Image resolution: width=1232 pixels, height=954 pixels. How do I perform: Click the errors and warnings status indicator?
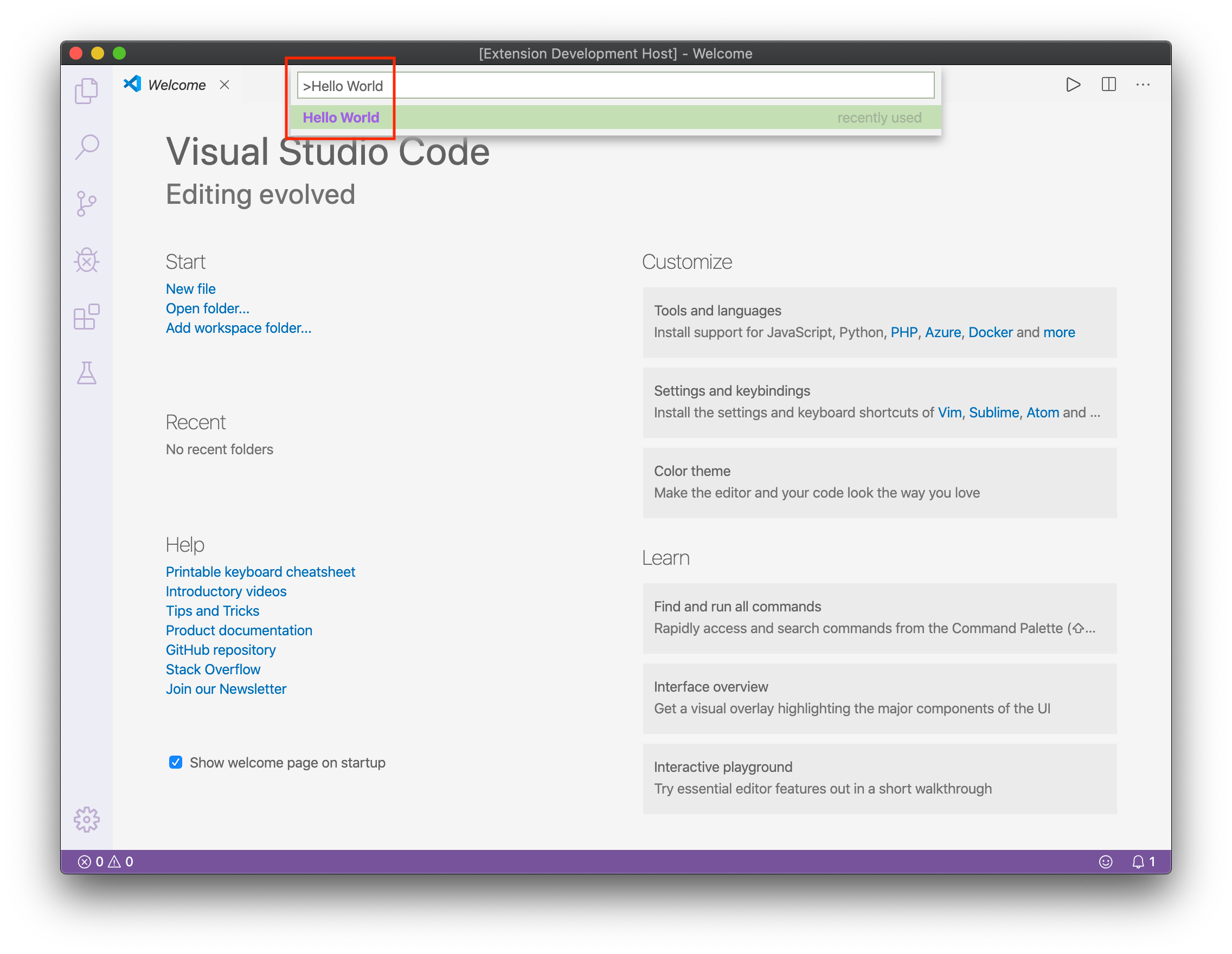tap(105, 861)
